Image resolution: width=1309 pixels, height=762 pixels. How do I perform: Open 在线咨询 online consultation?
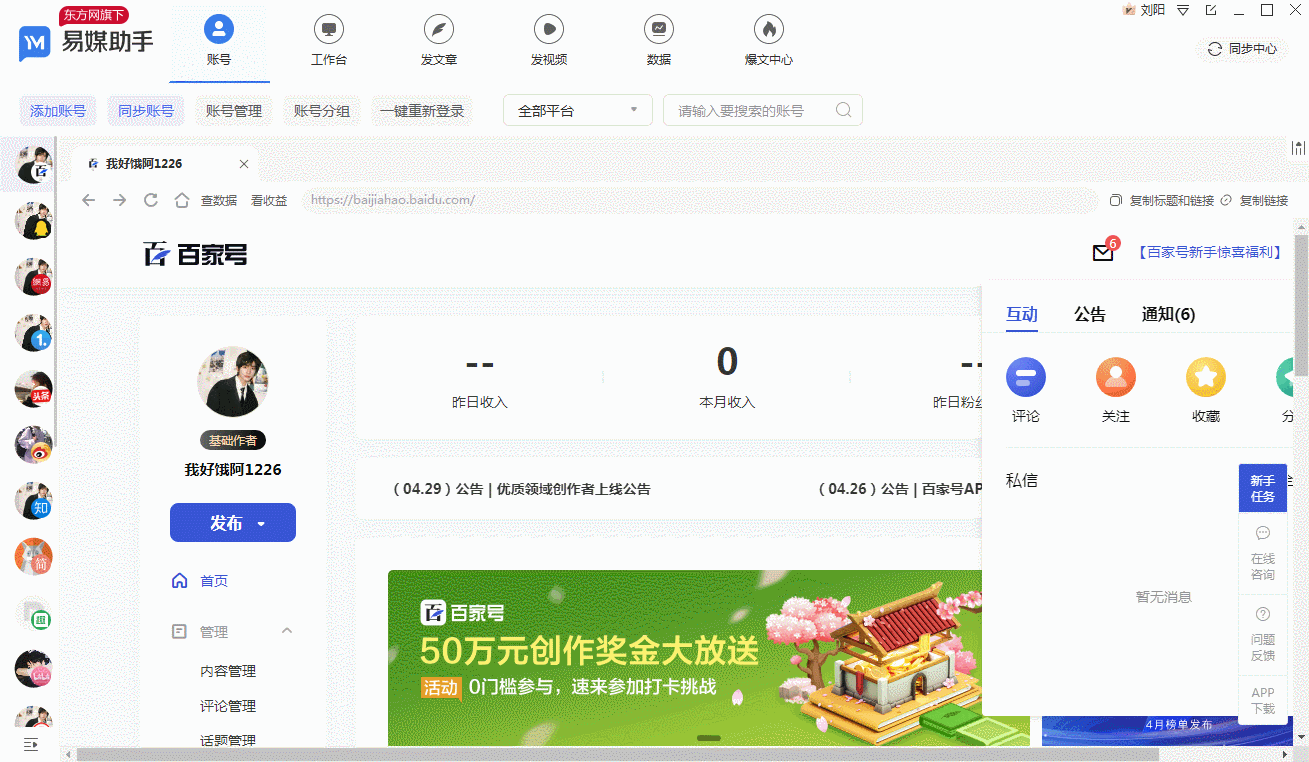[x=1263, y=553]
